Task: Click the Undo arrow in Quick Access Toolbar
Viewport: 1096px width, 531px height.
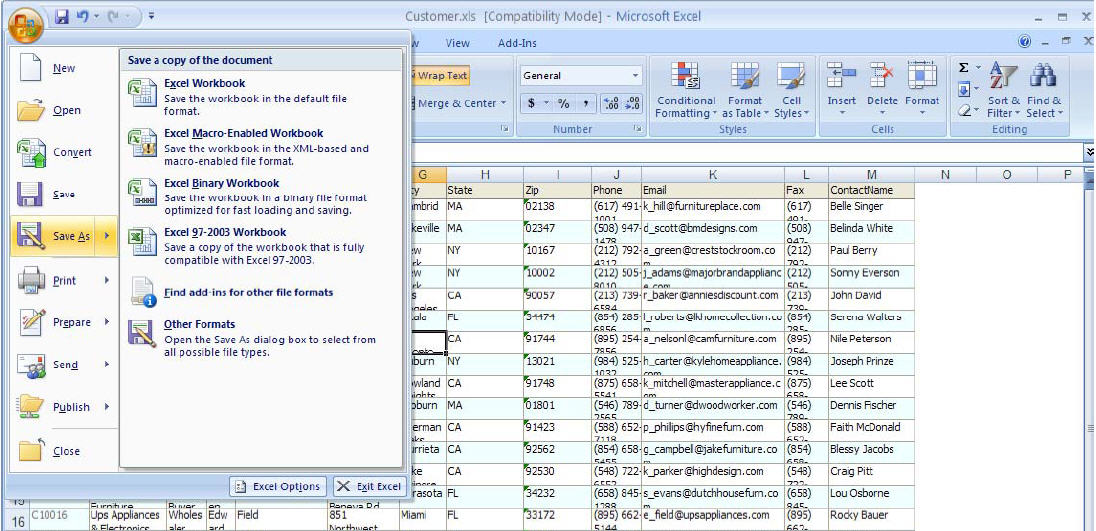Action: tap(82, 16)
